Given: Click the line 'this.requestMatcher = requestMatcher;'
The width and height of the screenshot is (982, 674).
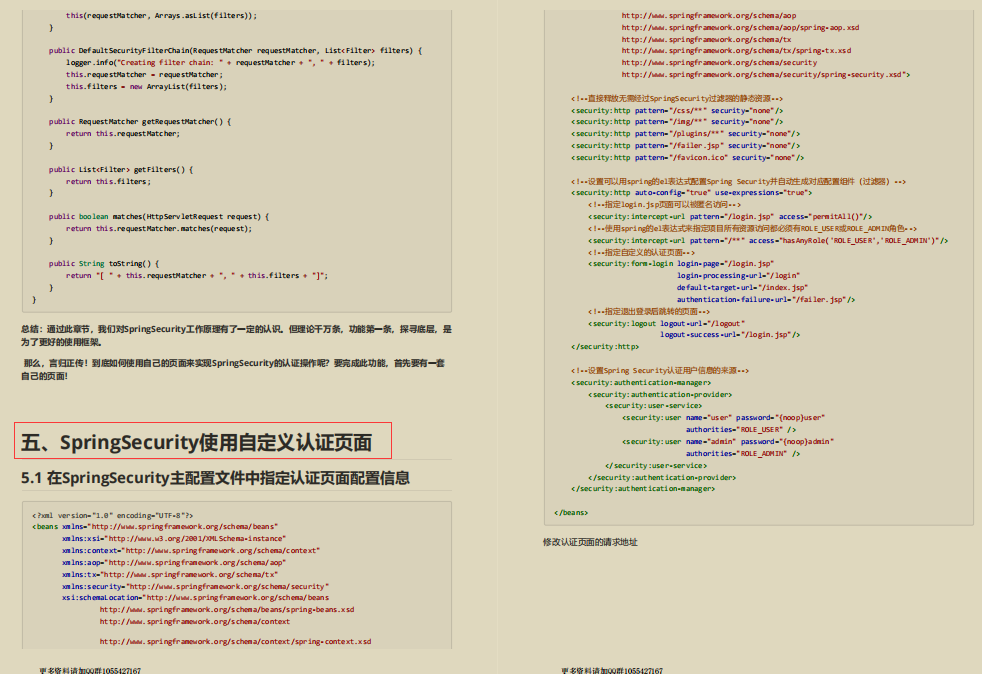Looking at the screenshot, I should pos(144,75).
